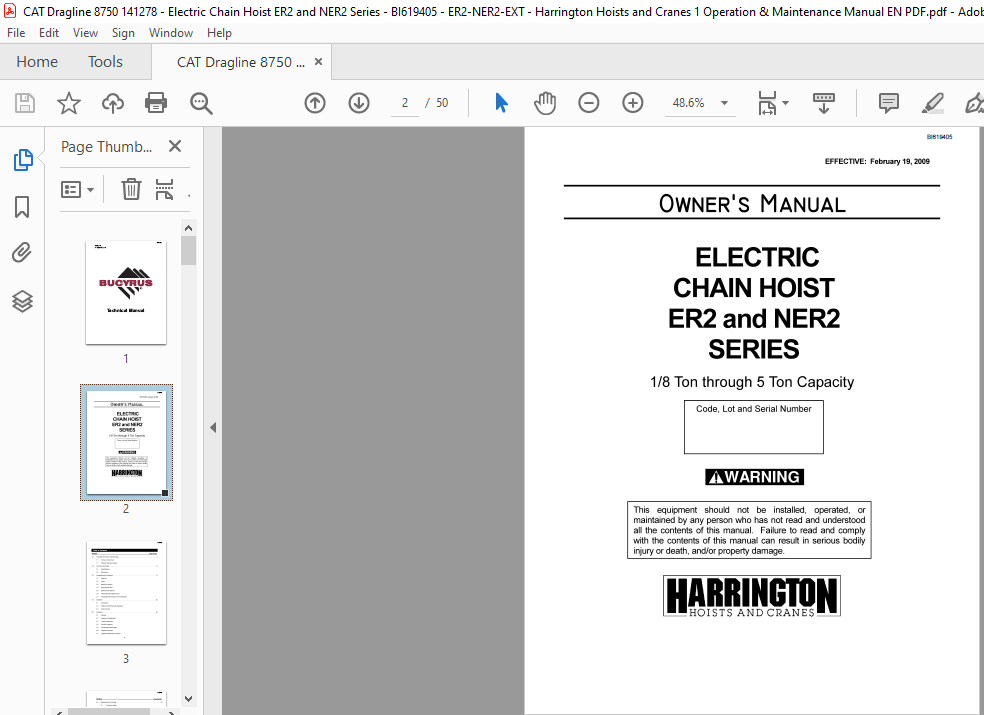
Task: Select the Highlight text pen tool
Action: coord(933,103)
